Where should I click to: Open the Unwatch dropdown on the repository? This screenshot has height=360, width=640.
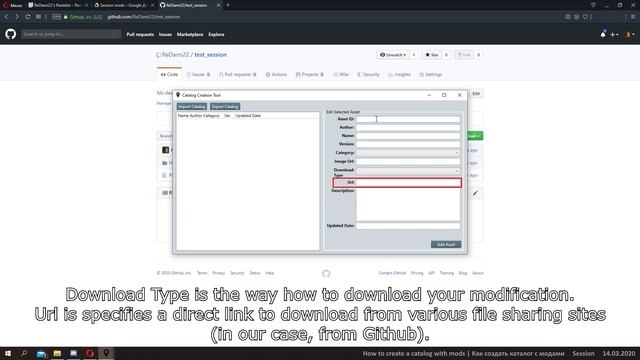click(393, 55)
